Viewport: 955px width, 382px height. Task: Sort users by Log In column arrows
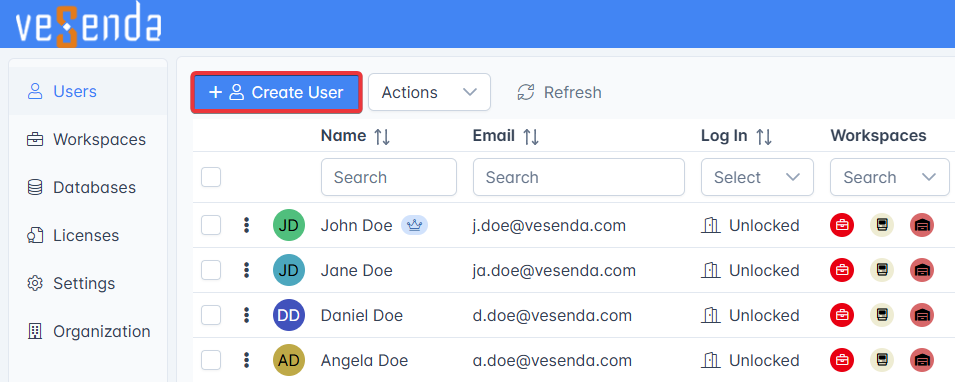click(764, 136)
